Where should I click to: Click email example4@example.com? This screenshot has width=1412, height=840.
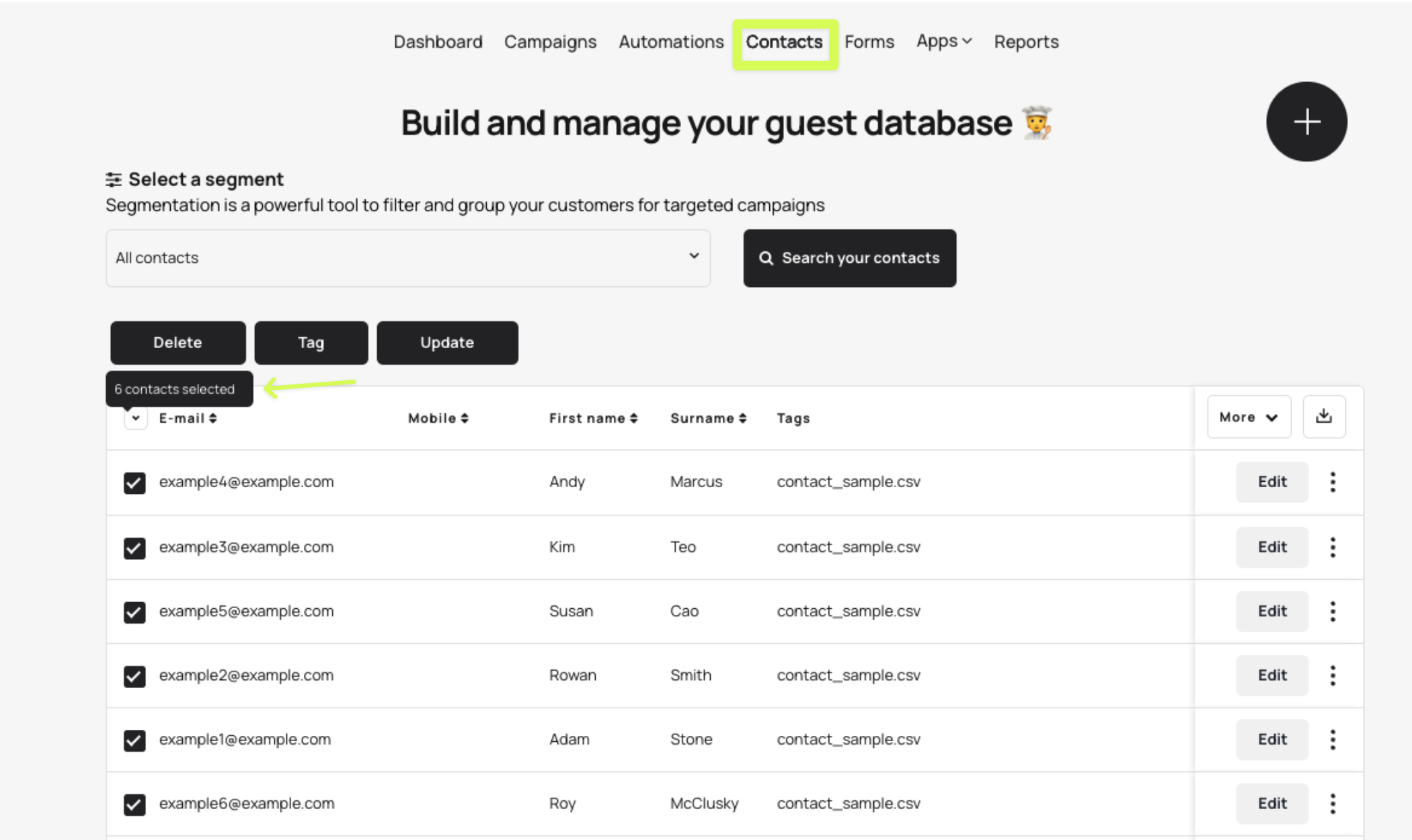[x=246, y=482]
